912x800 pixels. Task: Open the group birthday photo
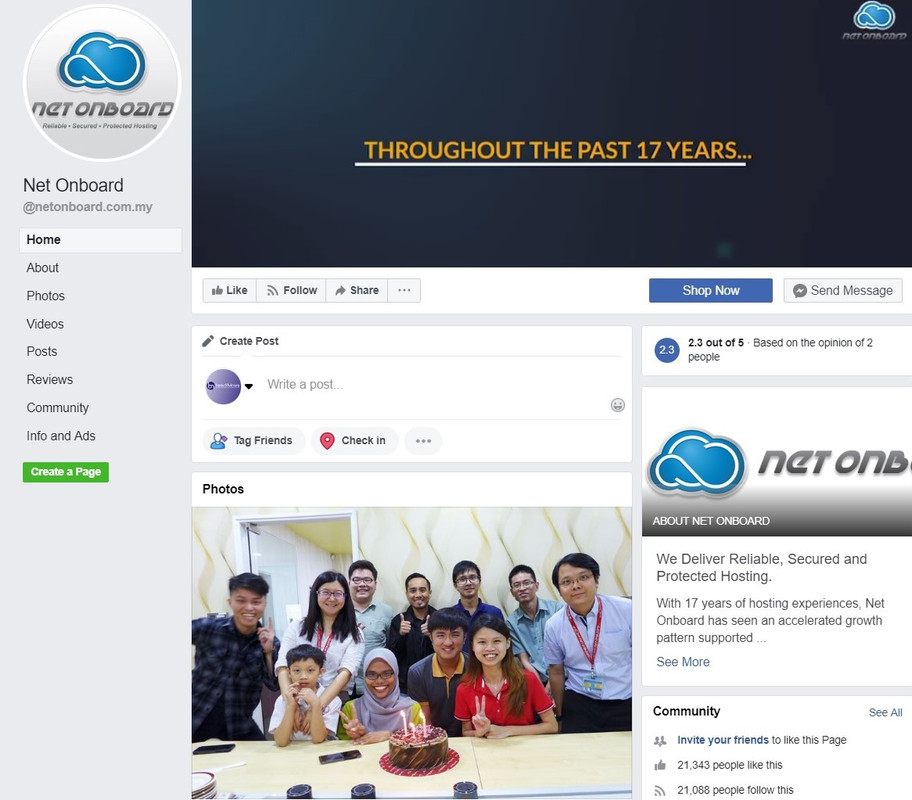coord(412,653)
